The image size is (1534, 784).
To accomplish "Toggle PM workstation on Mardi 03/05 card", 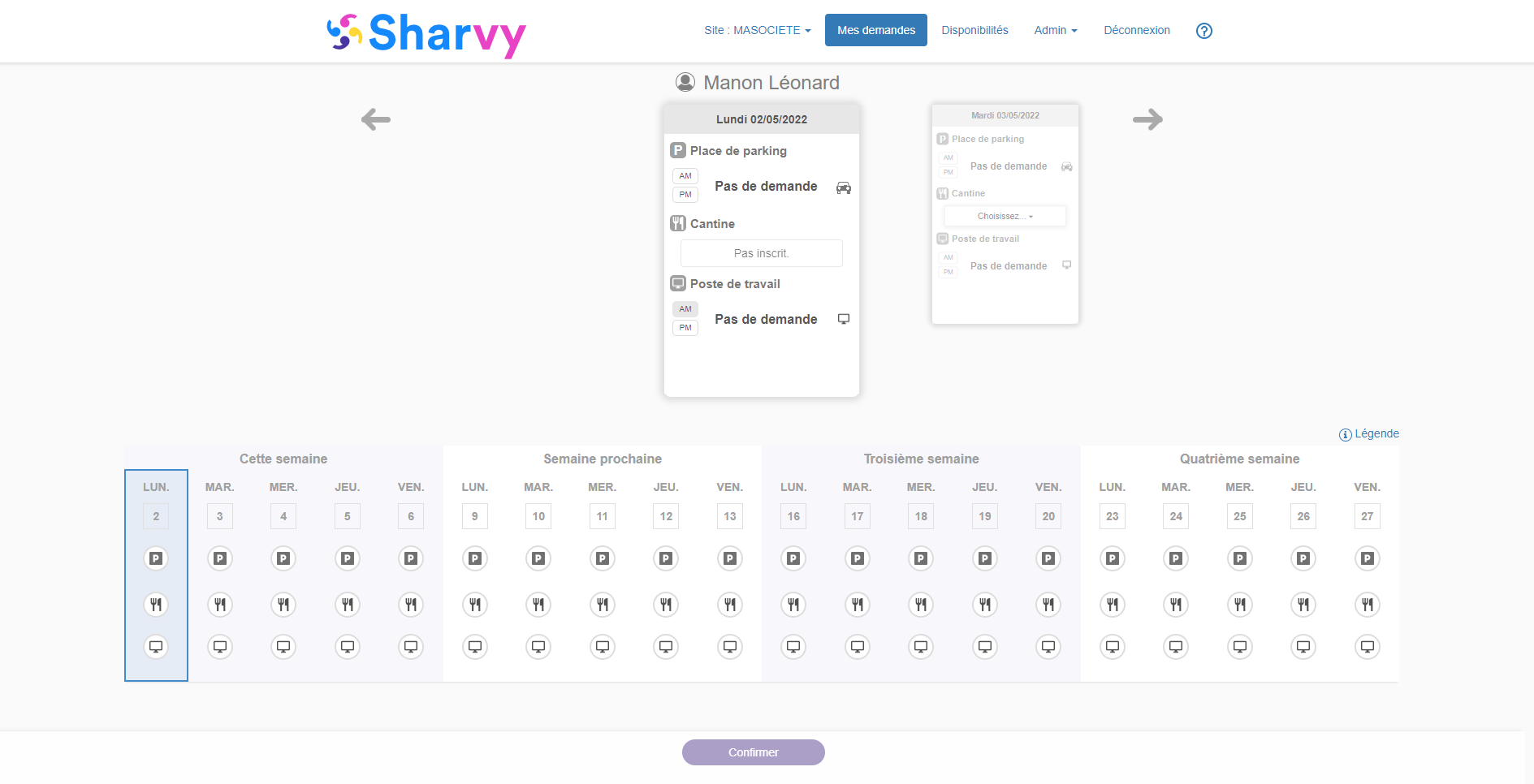I will 948,272.
